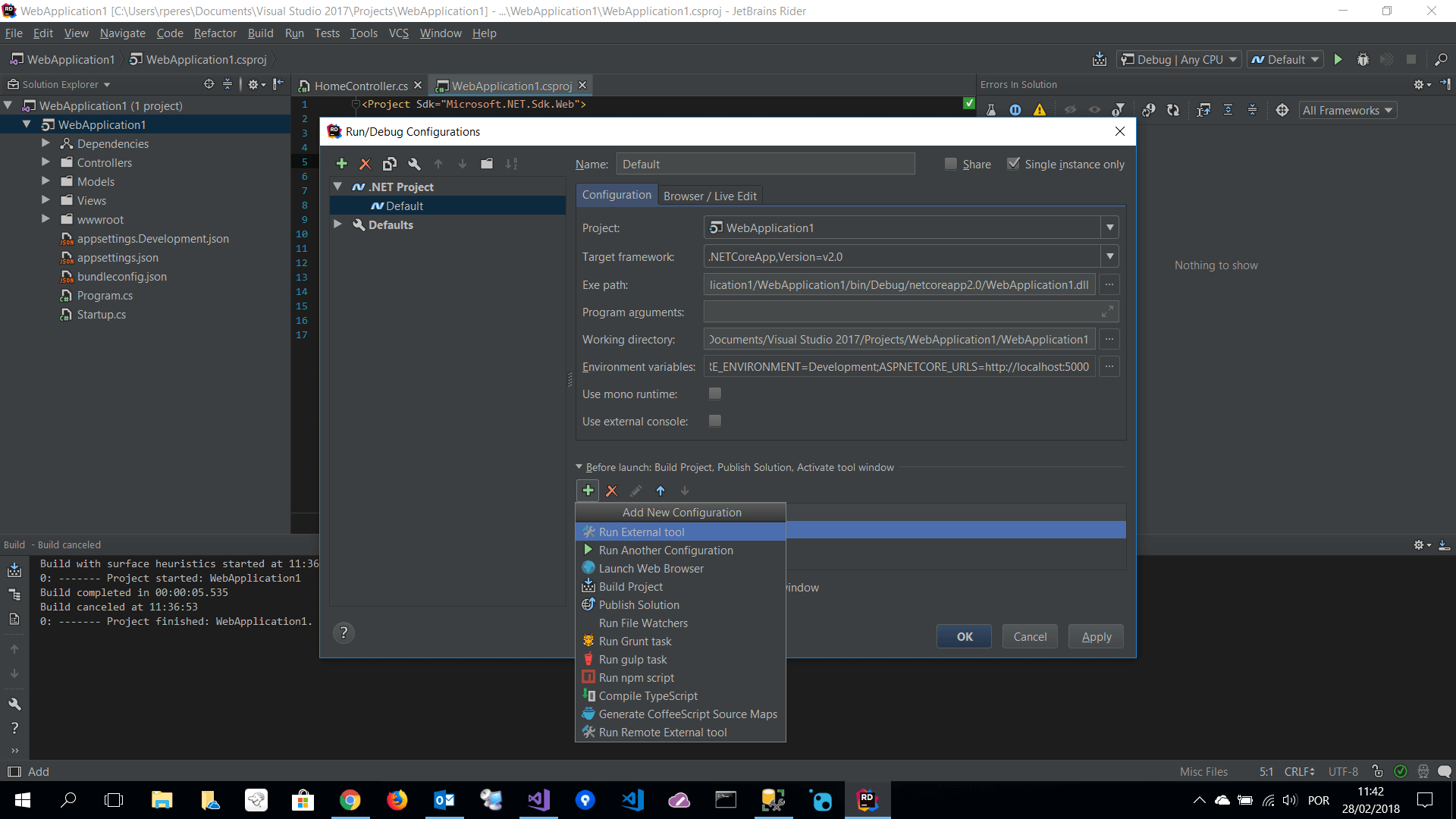Image resolution: width=1456 pixels, height=819 pixels.
Task: Open VCS menu in menu bar
Action: click(399, 33)
